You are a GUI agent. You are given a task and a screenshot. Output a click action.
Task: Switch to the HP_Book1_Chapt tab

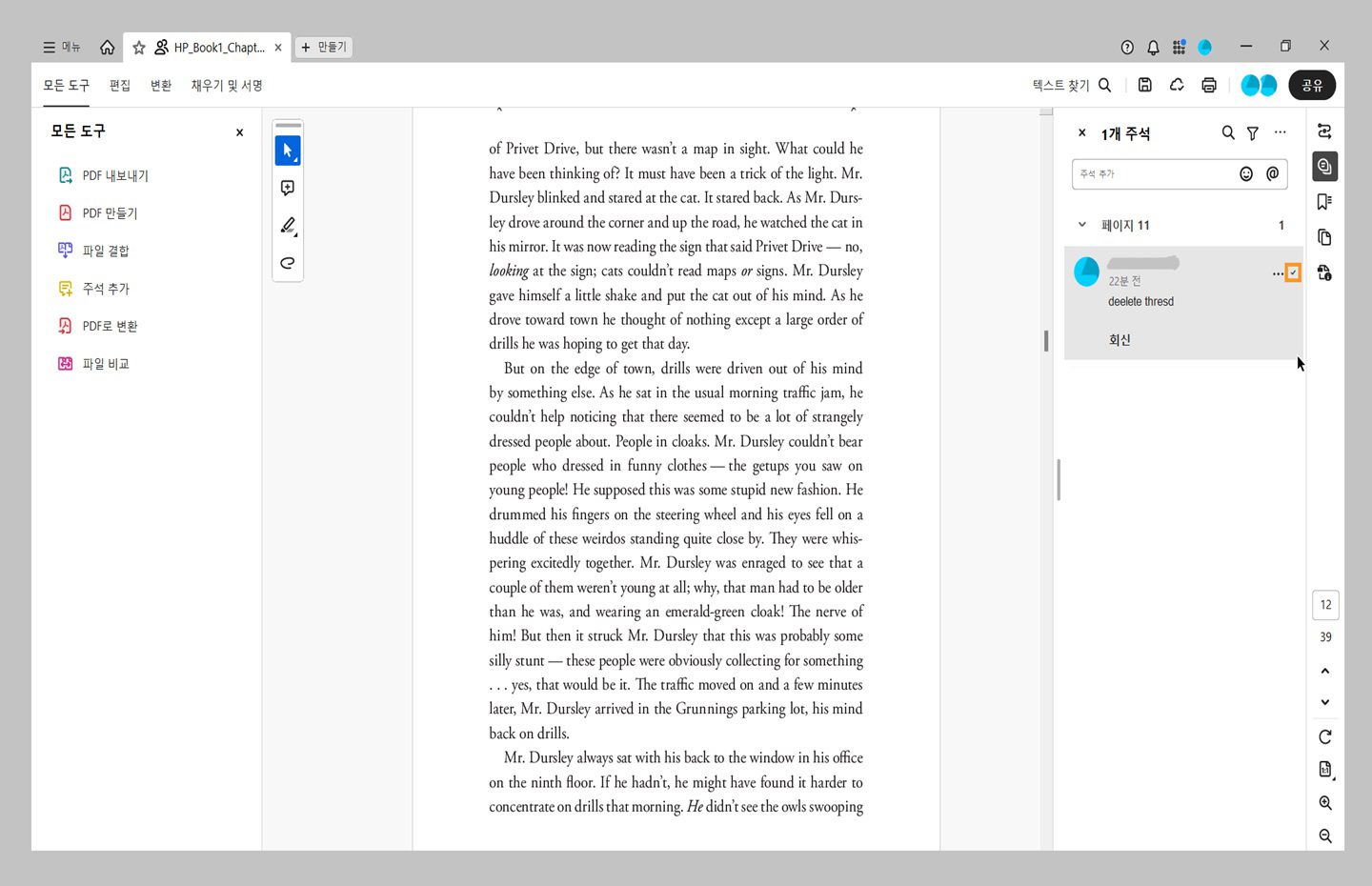pos(219,47)
